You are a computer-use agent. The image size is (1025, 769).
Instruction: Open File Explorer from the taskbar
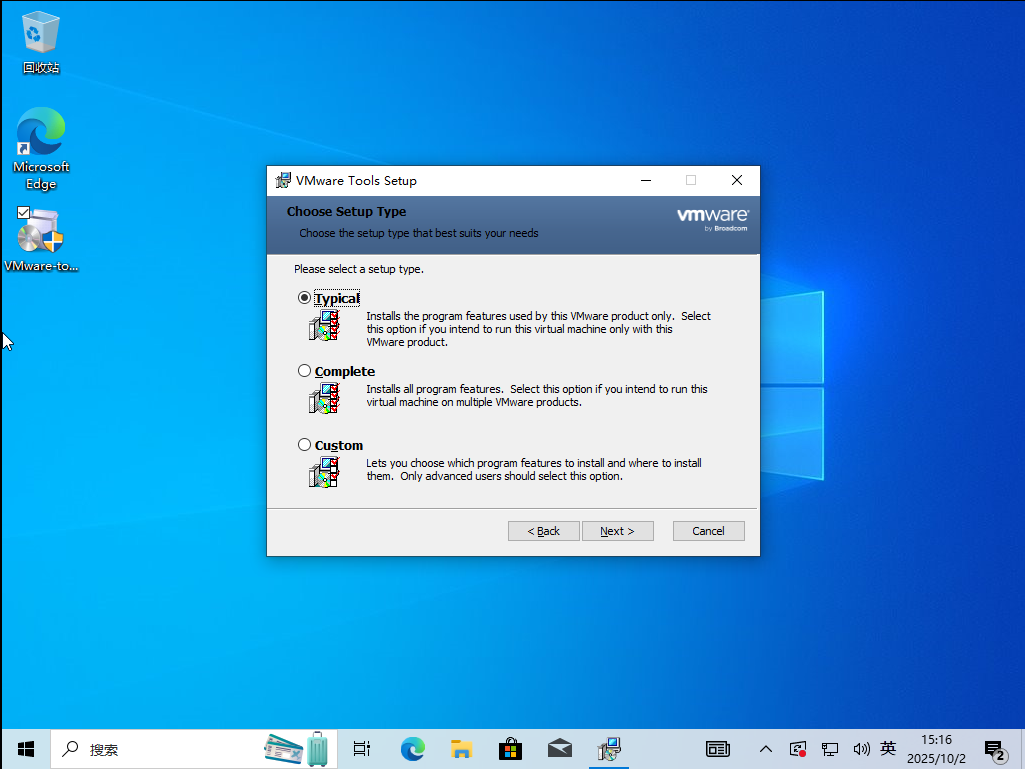click(462, 749)
